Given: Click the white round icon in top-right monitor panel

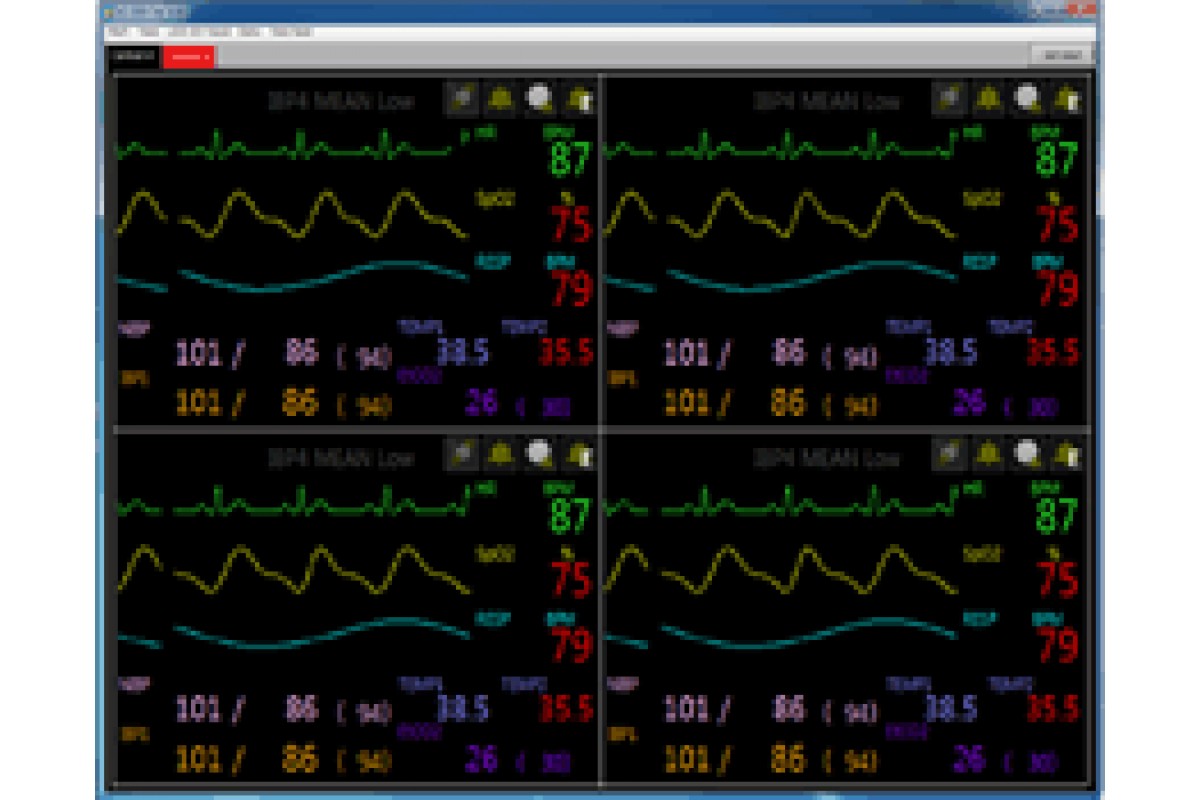Looking at the screenshot, I should [x=1027, y=98].
